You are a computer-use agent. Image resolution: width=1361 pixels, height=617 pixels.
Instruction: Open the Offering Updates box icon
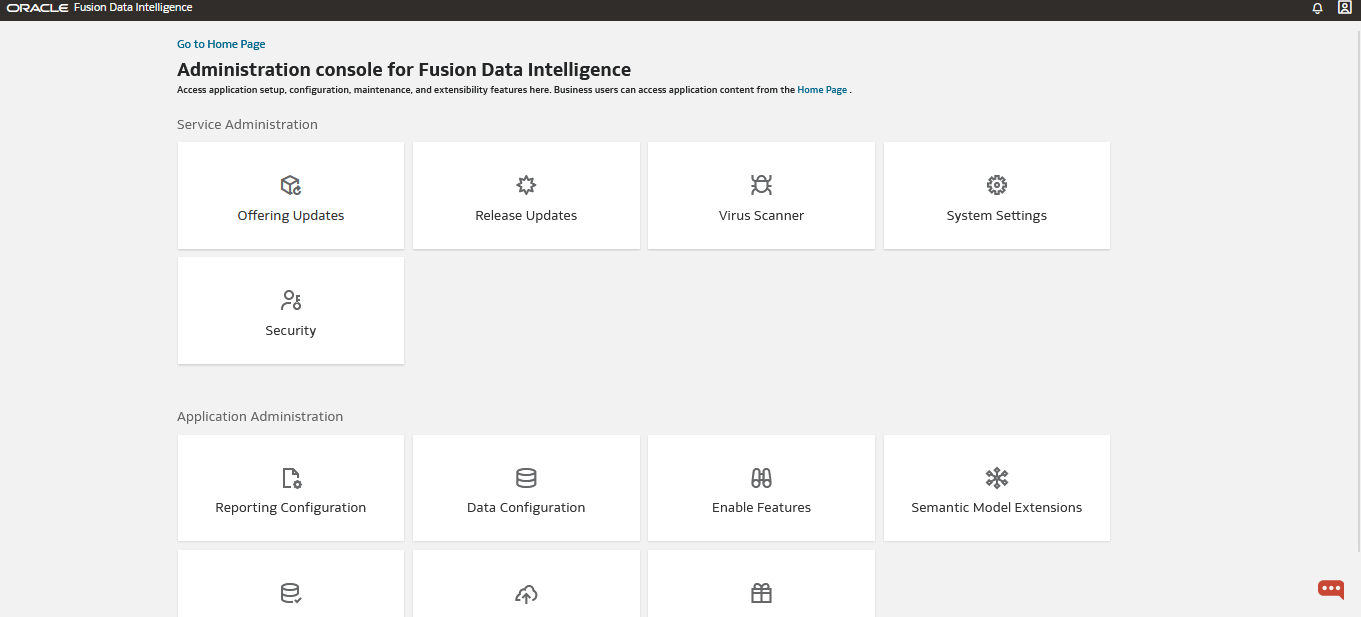(291, 185)
